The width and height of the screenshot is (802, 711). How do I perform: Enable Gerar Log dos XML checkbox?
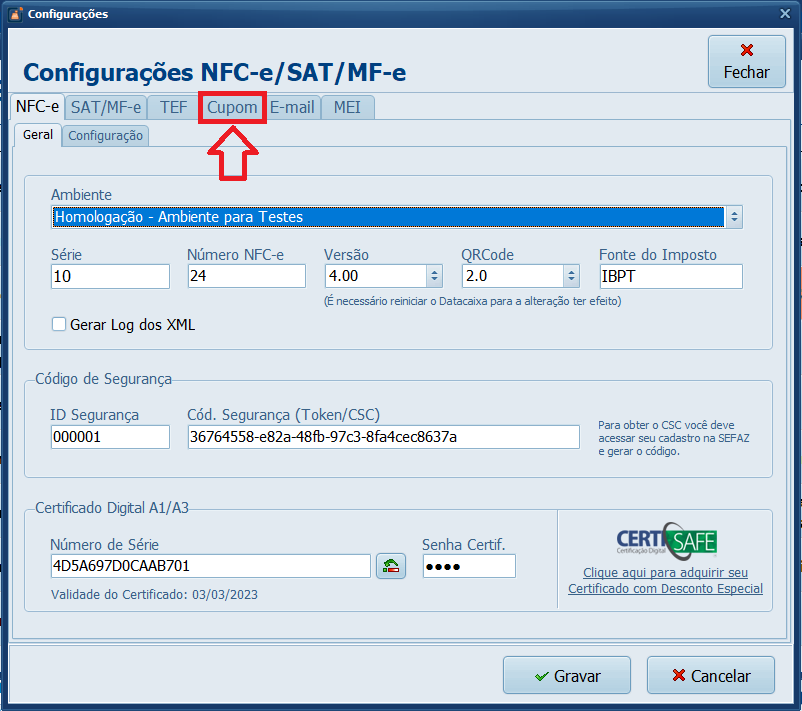(x=59, y=324)
